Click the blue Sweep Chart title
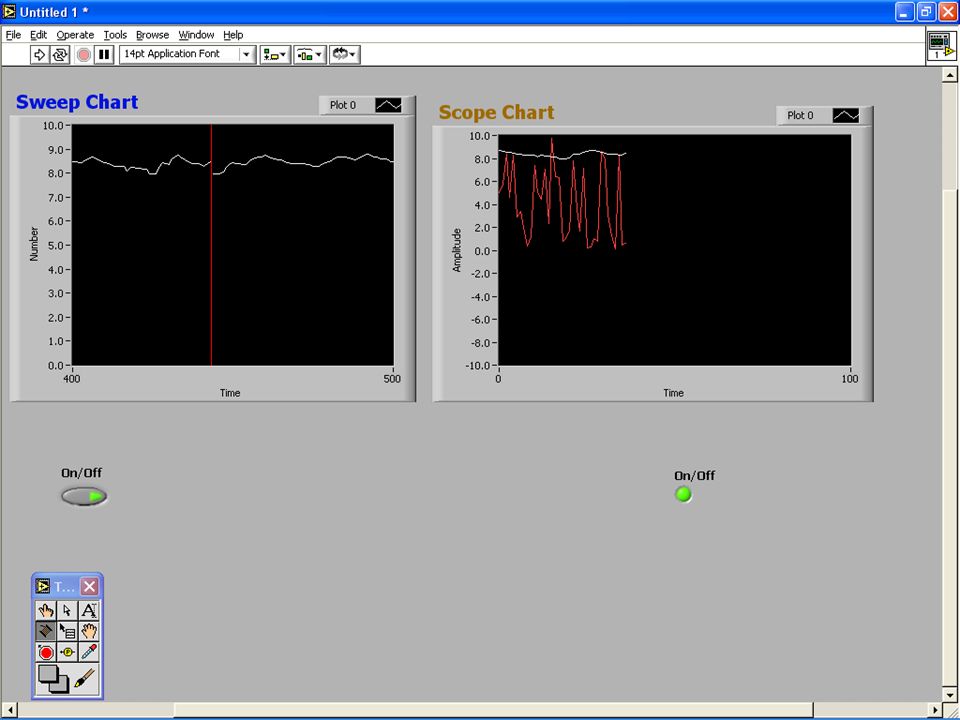The height and width of the screenshot is (720, 960). (x=77, y=102)
